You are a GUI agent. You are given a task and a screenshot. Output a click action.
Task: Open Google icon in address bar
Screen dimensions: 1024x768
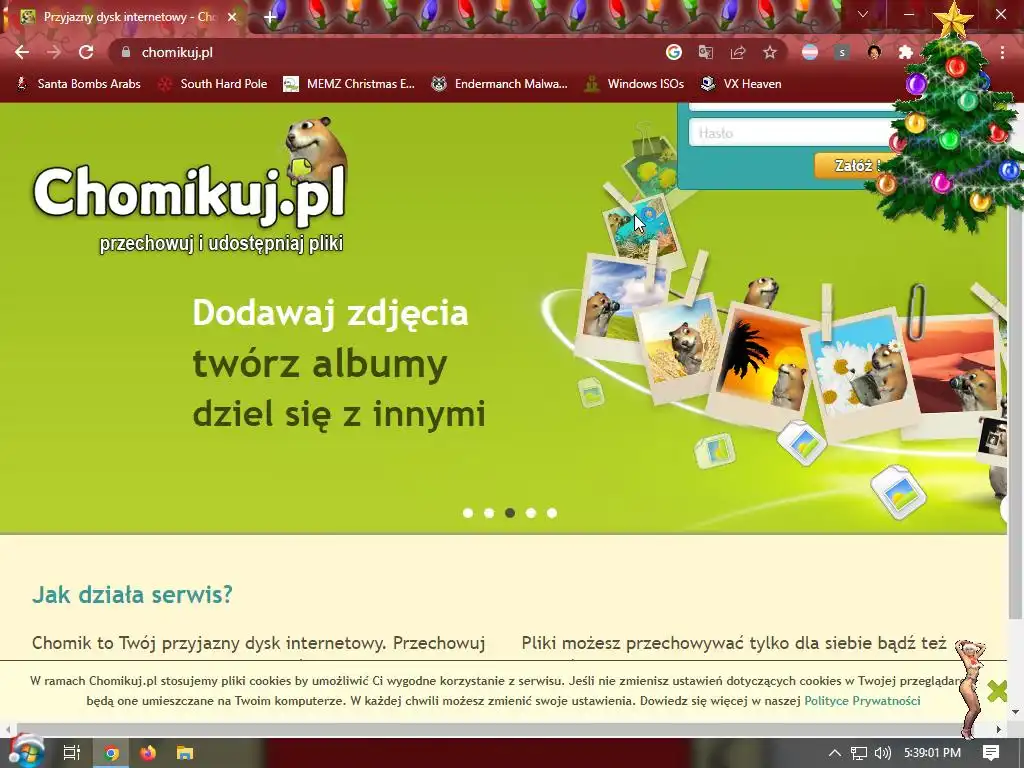click(x=674, y=52)
